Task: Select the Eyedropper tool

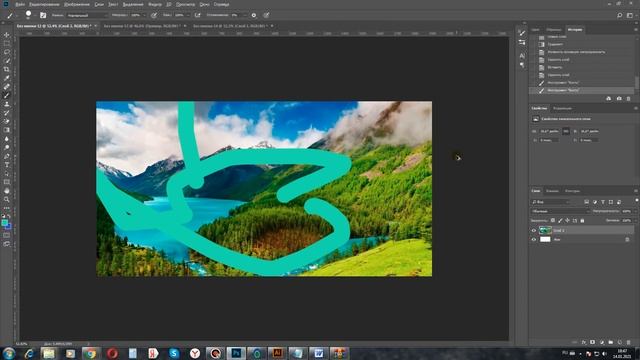Action: click(7, 78)
